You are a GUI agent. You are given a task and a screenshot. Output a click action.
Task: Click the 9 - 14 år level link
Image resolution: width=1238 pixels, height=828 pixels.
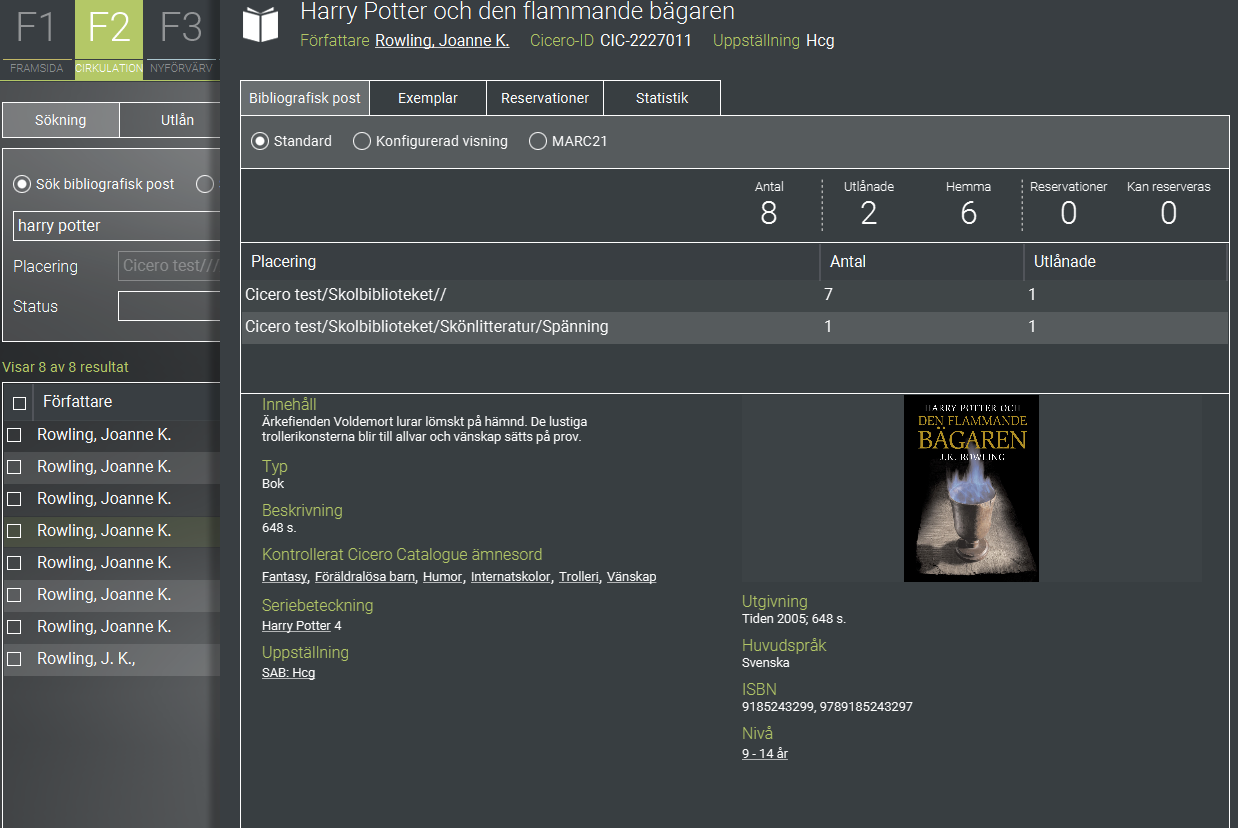765,754
